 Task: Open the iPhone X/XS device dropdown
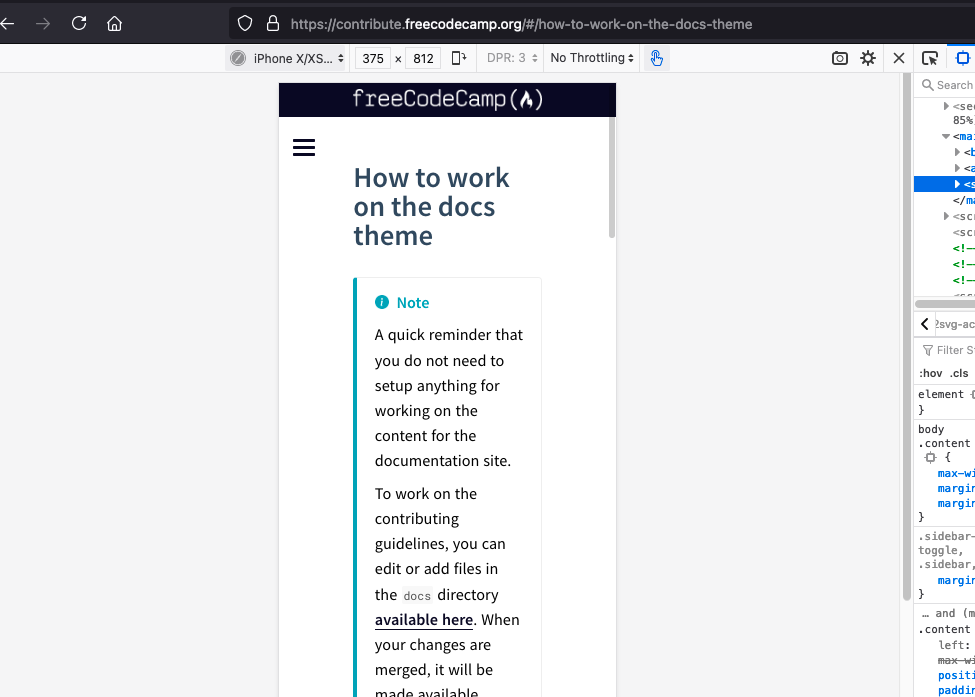(287, 58)
